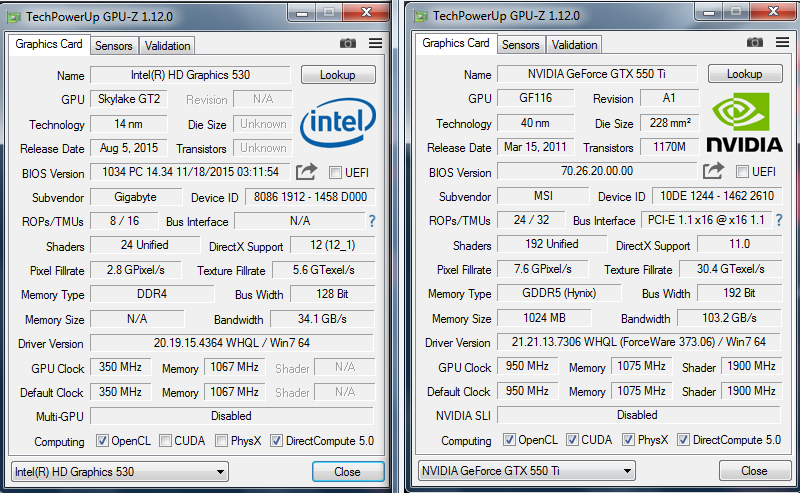Click the Intel logo
Viewport: 800px width, 493px height.
338,122
